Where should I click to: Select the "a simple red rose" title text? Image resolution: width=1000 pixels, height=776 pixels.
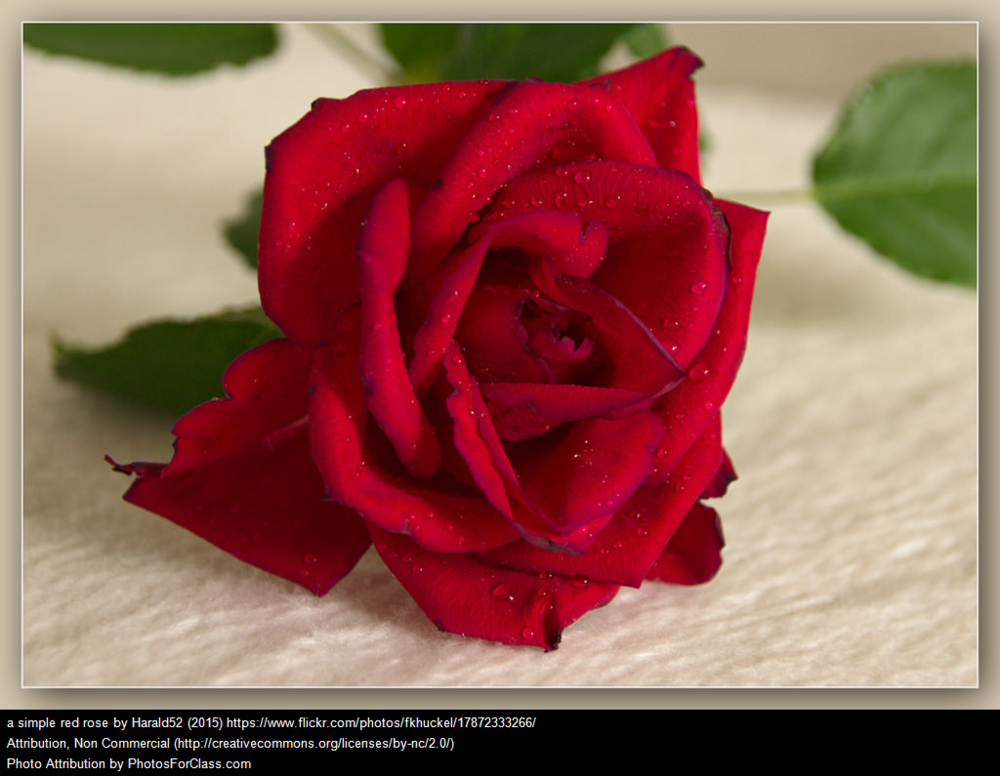click(54, 722)
